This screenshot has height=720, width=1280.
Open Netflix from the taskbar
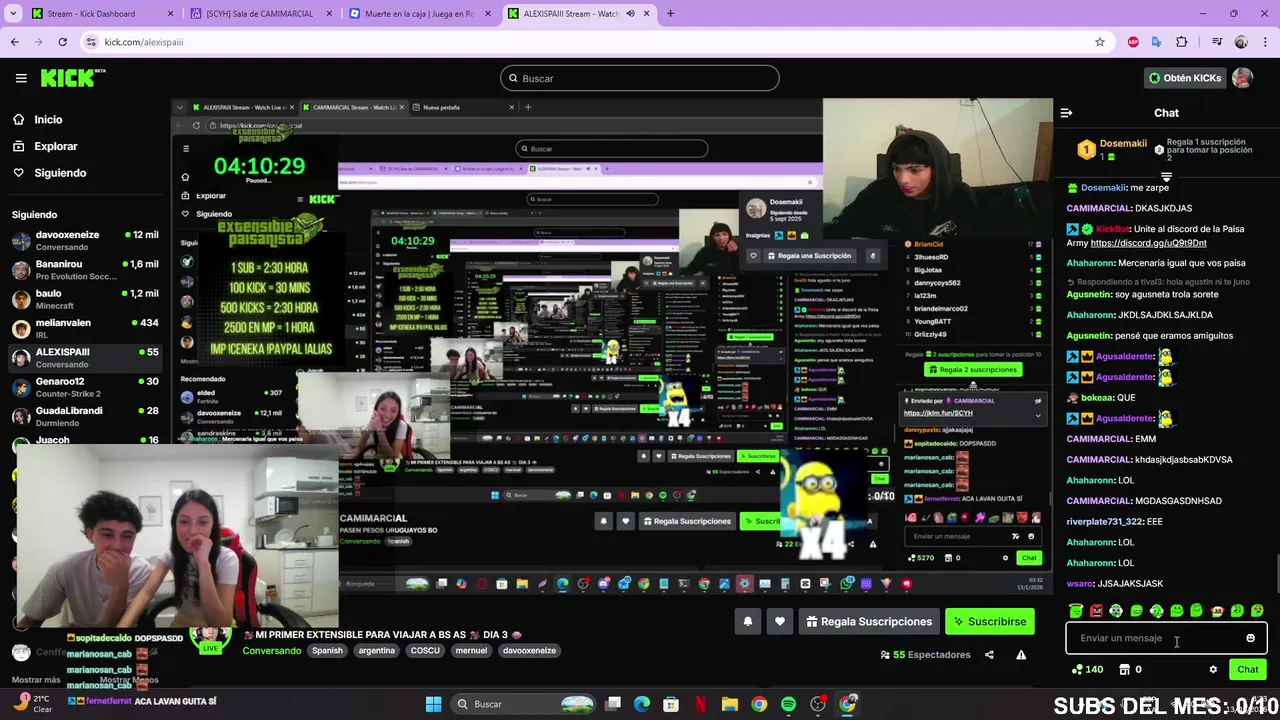click(701, 704)
